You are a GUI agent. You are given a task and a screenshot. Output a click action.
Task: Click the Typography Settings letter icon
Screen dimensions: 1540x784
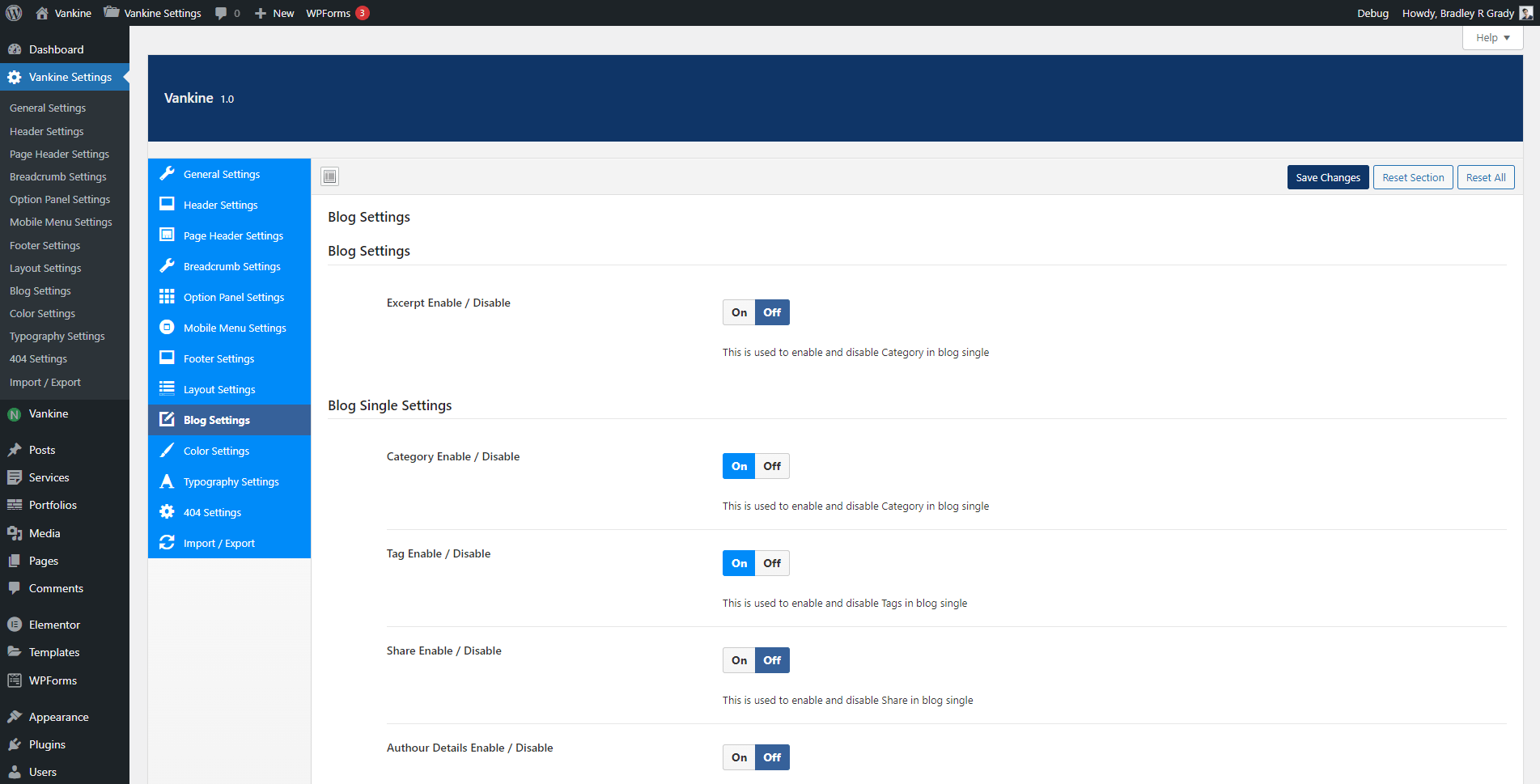[167, 481]
